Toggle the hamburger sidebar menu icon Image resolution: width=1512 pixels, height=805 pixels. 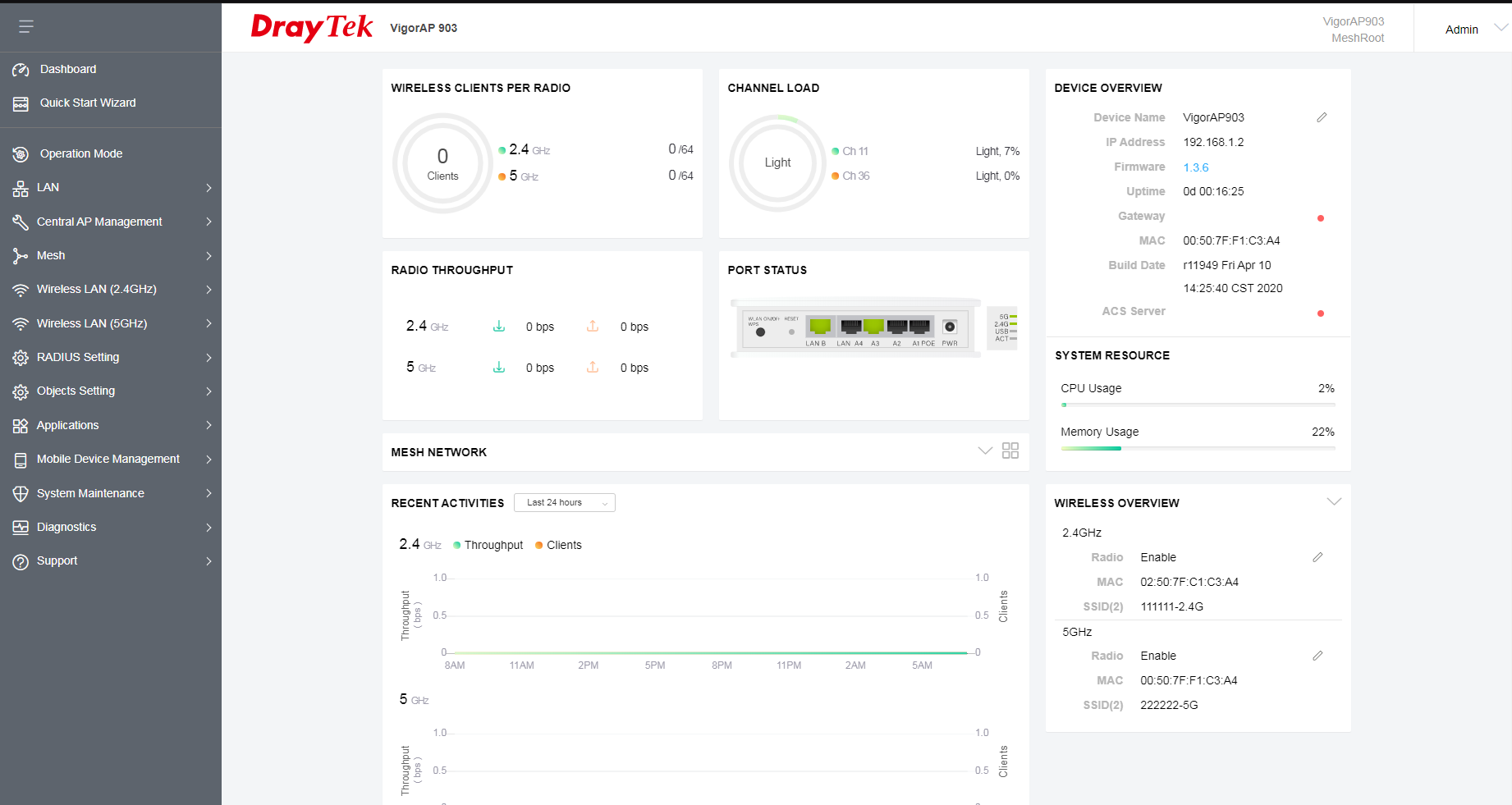(x=26, y=27)
